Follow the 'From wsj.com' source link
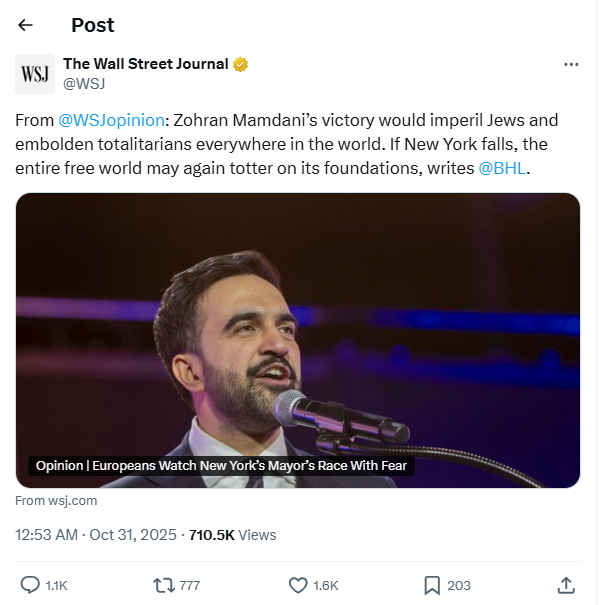The height and width of the screenshot is (605, 609). 56,500
